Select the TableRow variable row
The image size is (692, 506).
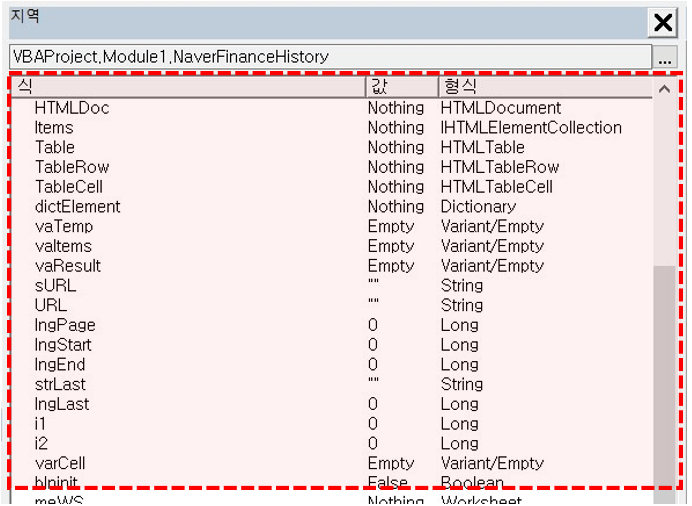click(331, 167)
